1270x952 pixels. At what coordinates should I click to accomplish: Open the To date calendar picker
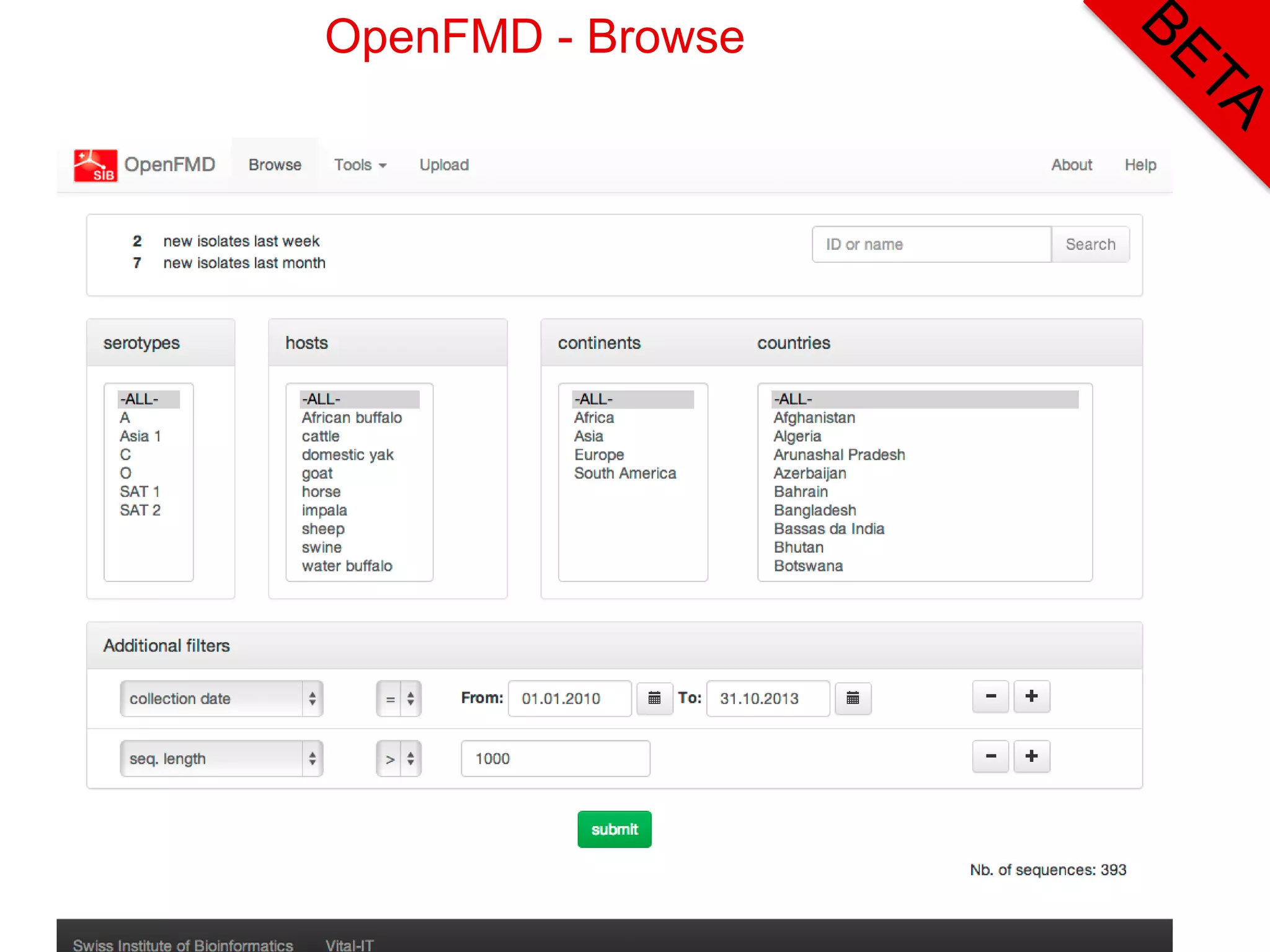tap(853, 699)
